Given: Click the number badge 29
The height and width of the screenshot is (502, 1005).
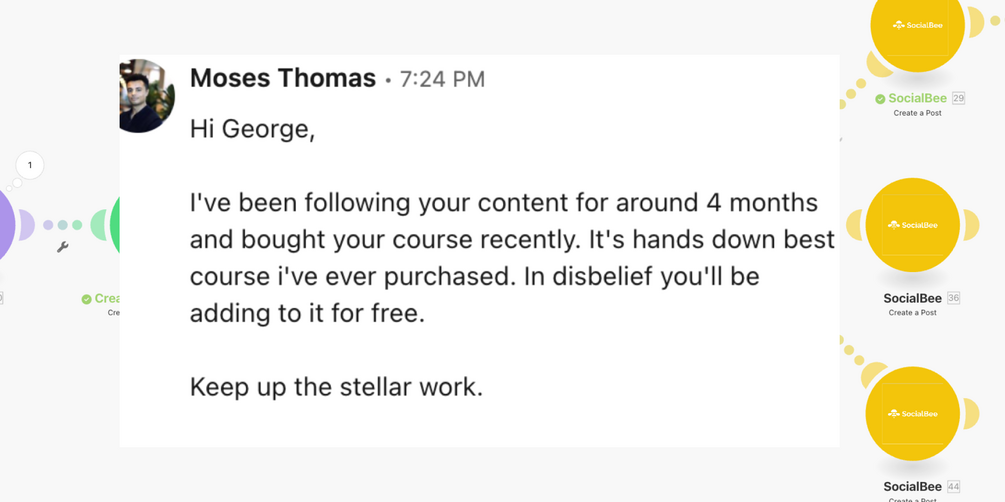Looking at the screenshot, I should point(958,98).
